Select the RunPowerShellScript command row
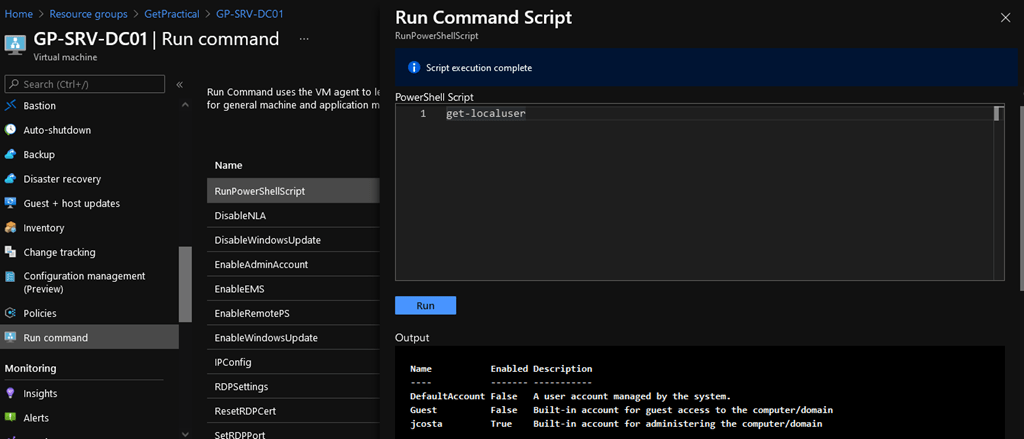The width and height of the screenshot is (1024, 439). 293,191
